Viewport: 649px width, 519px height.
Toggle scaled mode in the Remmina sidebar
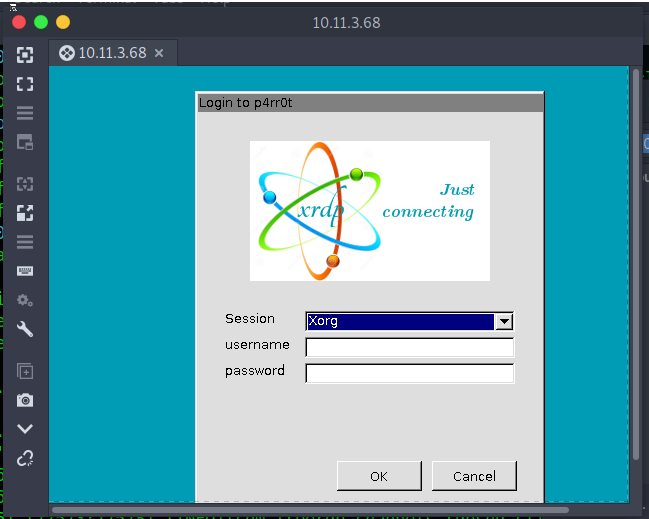coord(25,213)
